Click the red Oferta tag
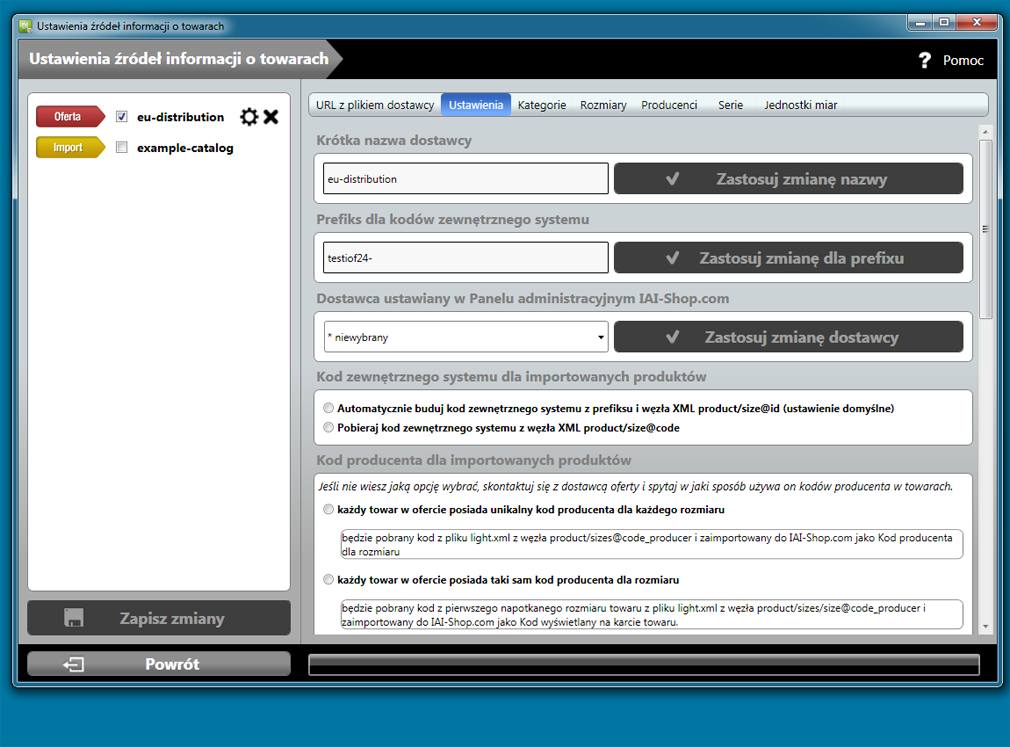The width and height of the screenshot is (1010, 747). (x=70, y=117)
